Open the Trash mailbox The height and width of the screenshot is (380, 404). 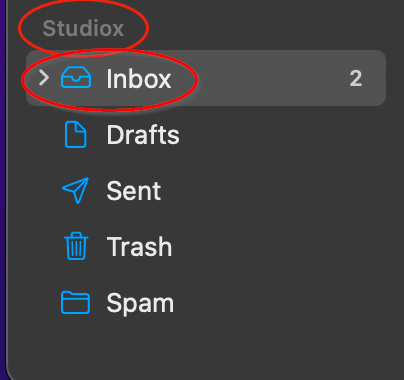point(139,247)
